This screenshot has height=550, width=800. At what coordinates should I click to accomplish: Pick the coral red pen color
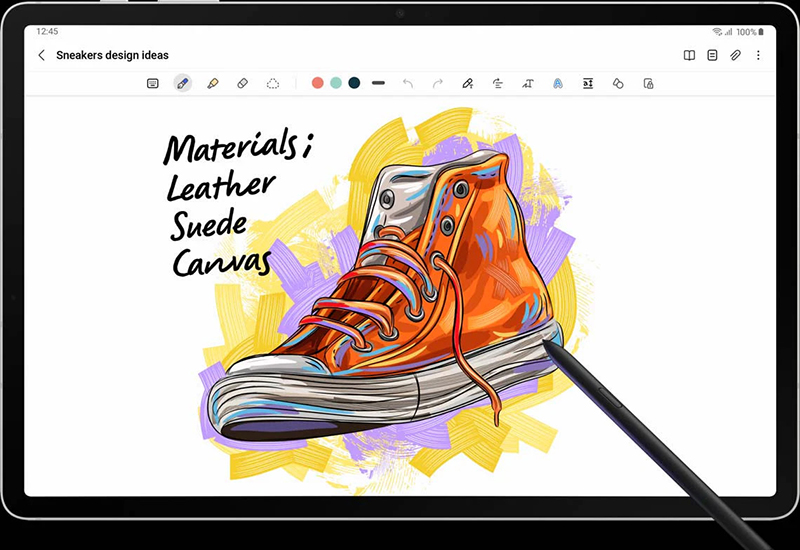click(x=317, y=83)
